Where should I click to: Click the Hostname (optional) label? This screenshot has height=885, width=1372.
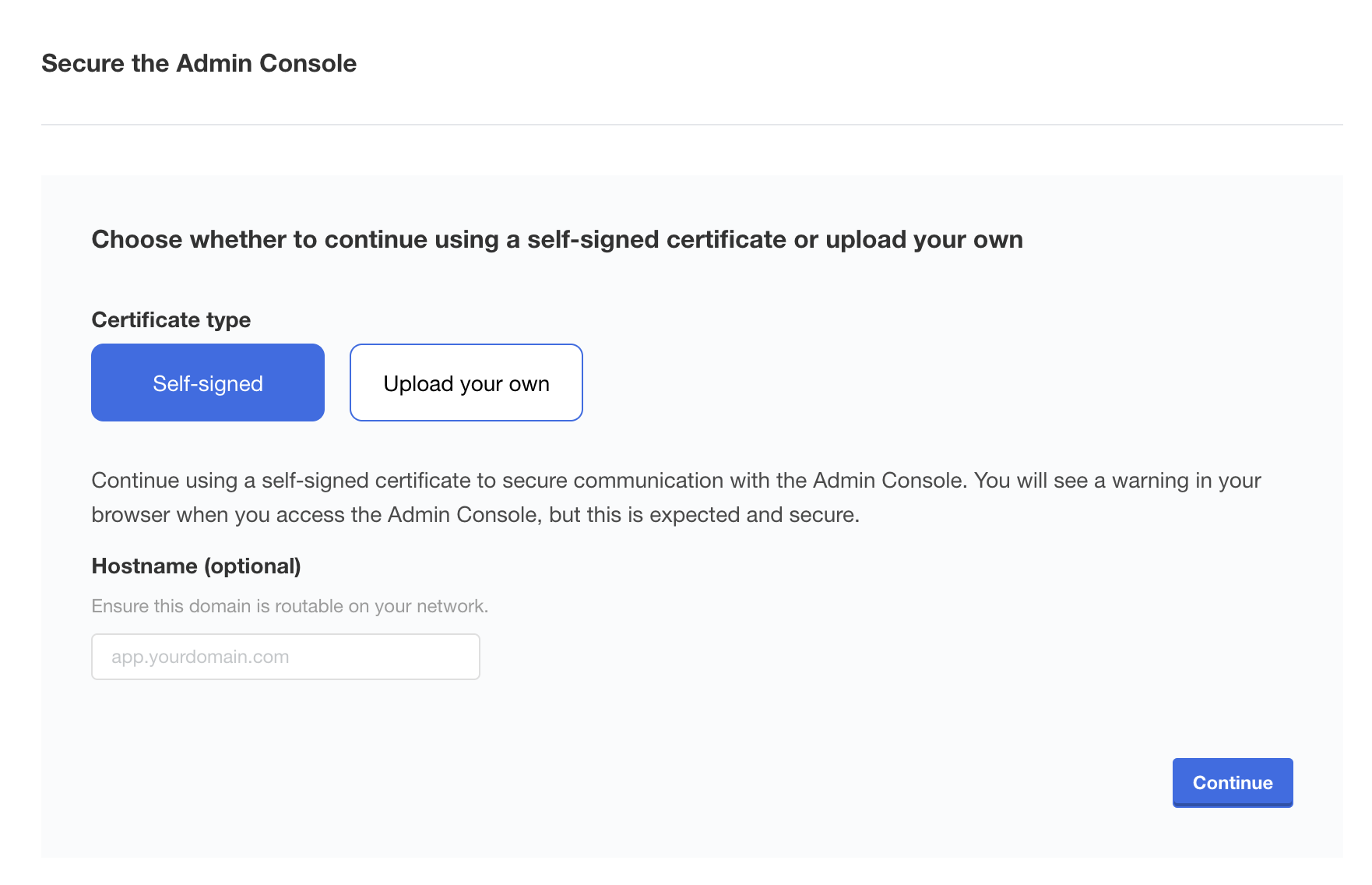tap(196, 566)
